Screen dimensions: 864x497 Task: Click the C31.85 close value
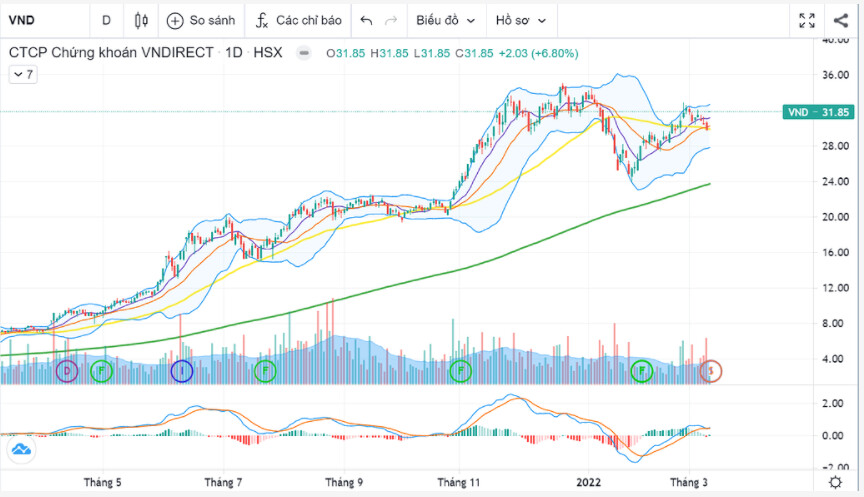click(x=474, y=53)
